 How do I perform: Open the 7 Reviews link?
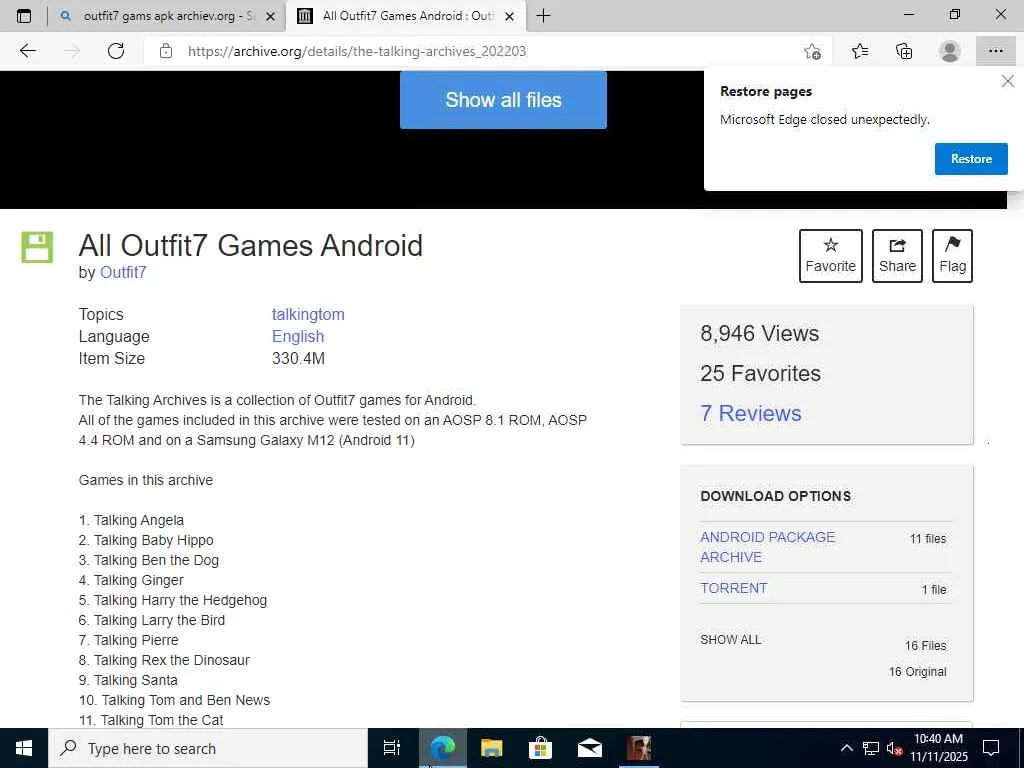pos(750,413)
